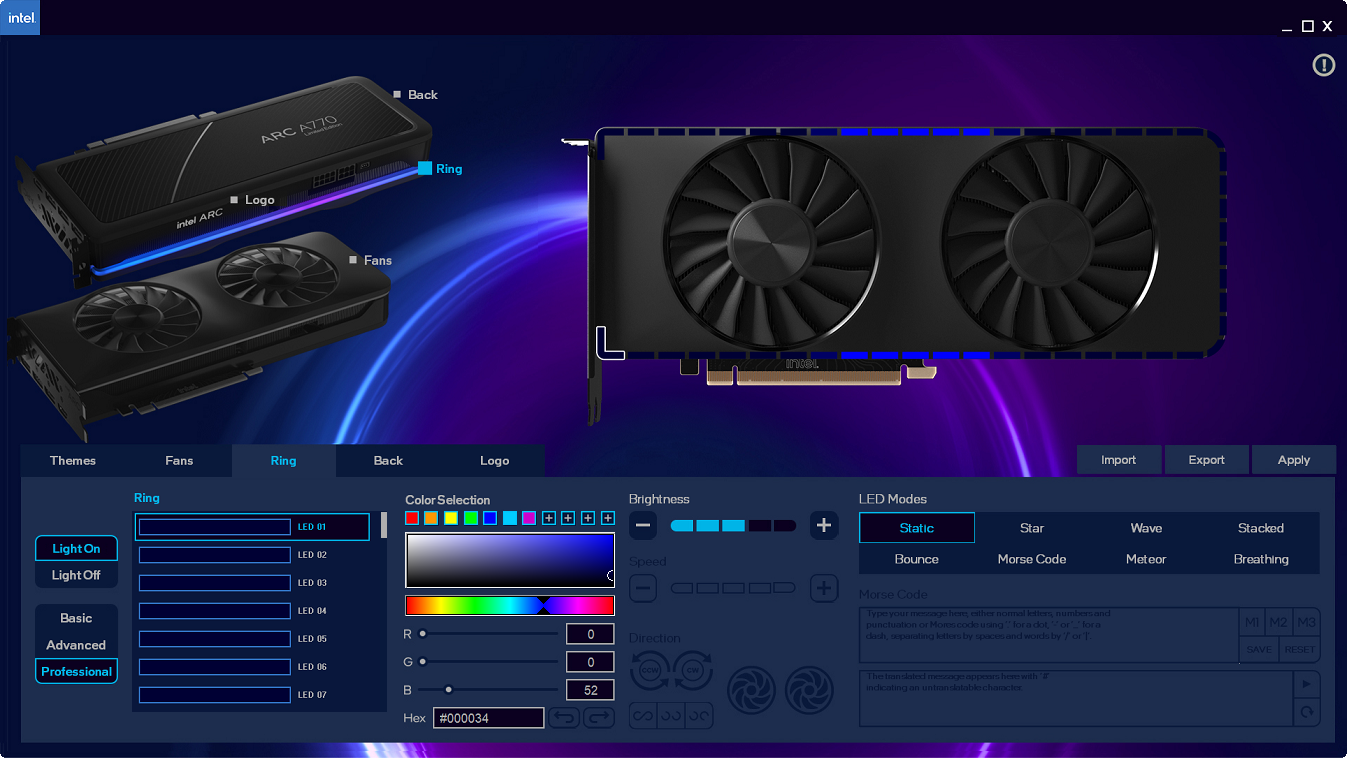Select the Stacked LED mode
1347x758 pixels.
(x=1261, y=528)
